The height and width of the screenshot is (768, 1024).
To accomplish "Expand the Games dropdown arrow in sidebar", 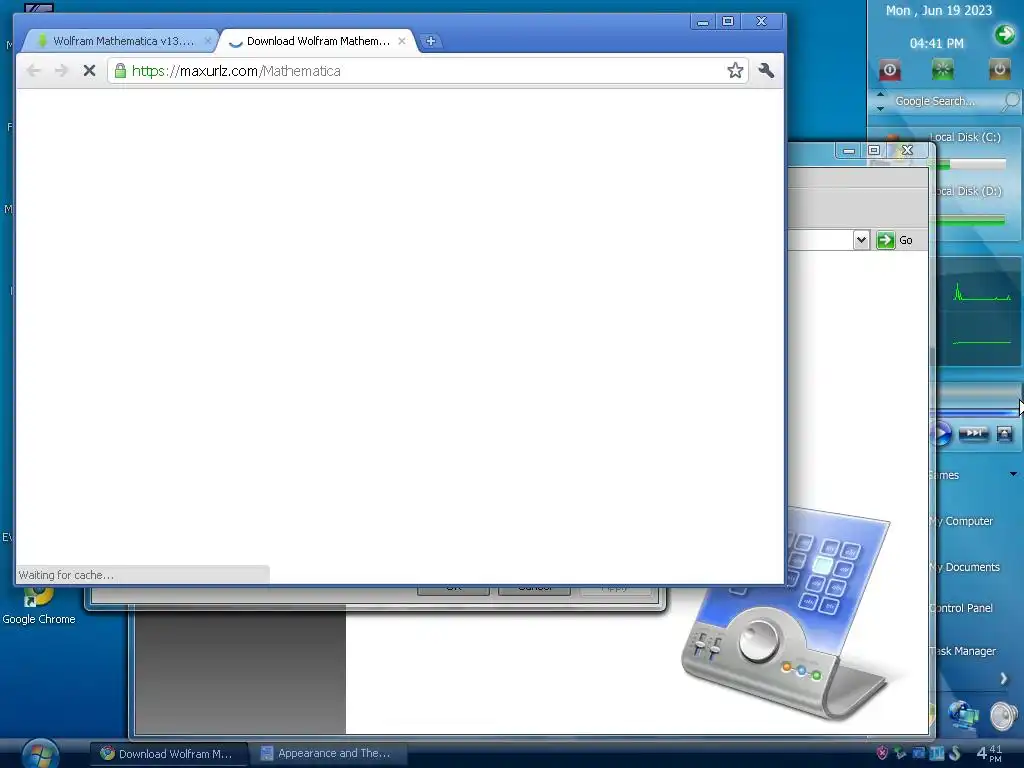I will (x=1014, y=474).
